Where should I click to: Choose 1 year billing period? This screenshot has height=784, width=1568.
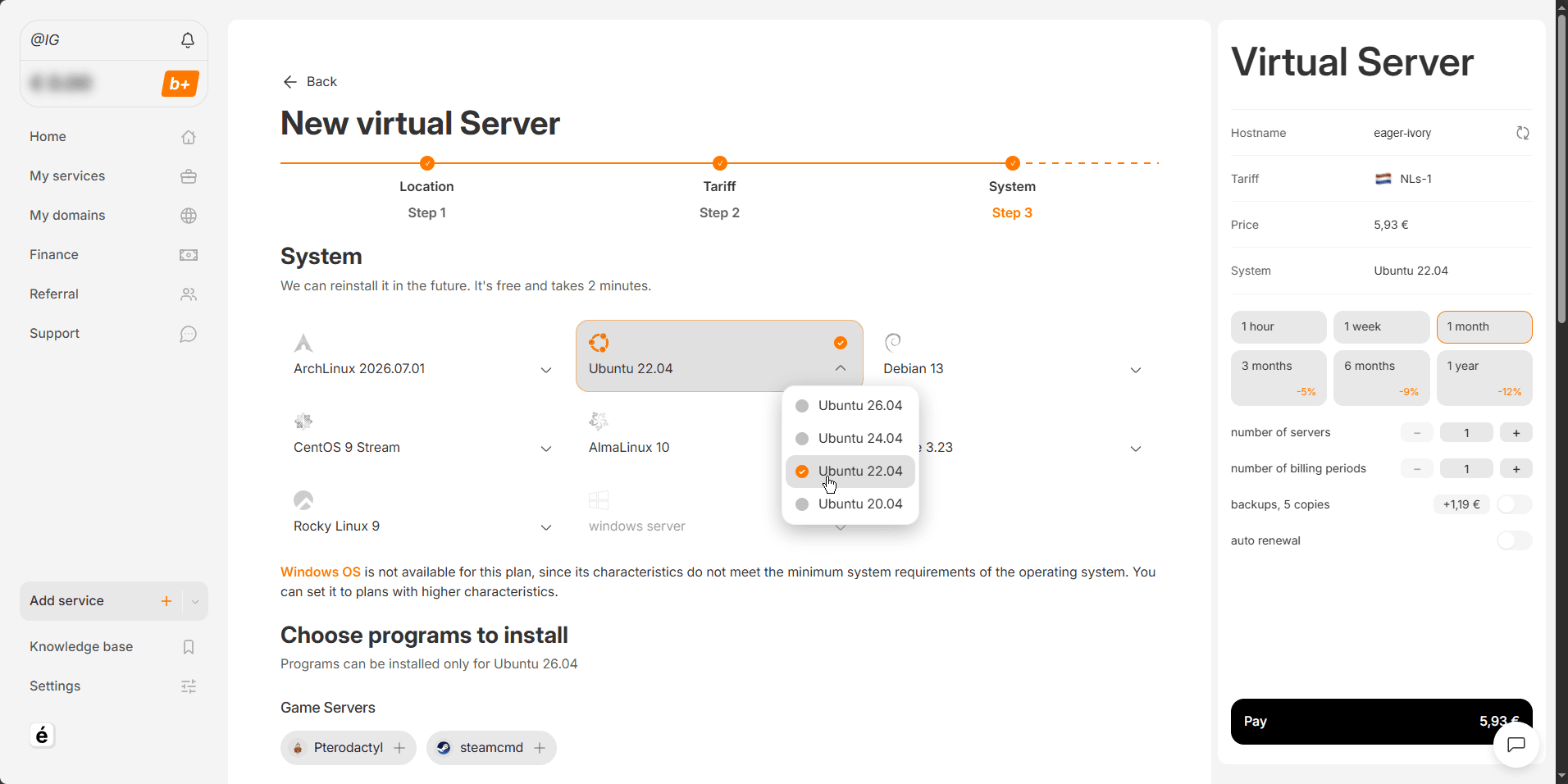(1484, 378)
